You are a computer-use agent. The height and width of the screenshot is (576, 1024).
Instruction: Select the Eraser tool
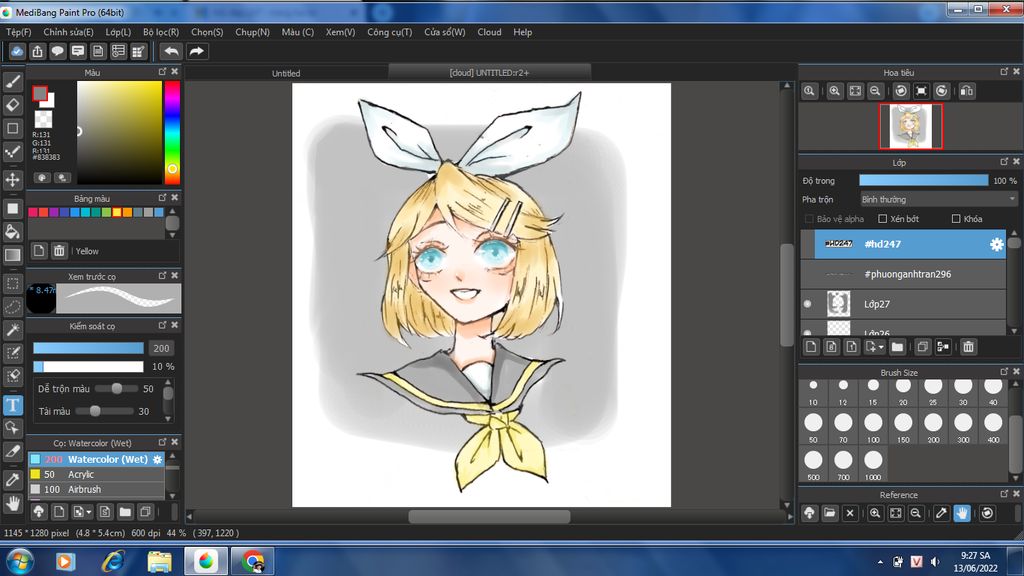(12, 104)
